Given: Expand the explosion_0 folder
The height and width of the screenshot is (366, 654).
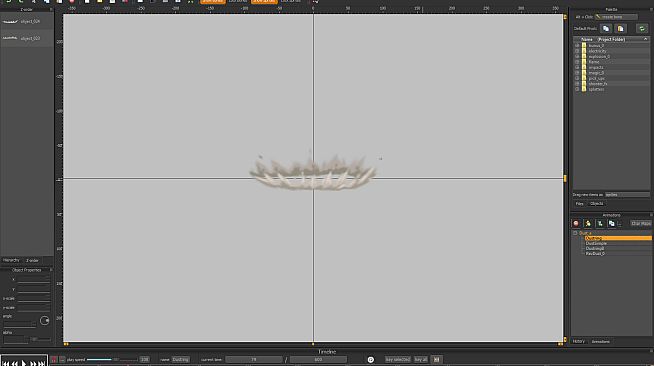Looking at the screenshot, I should point(577,56).
